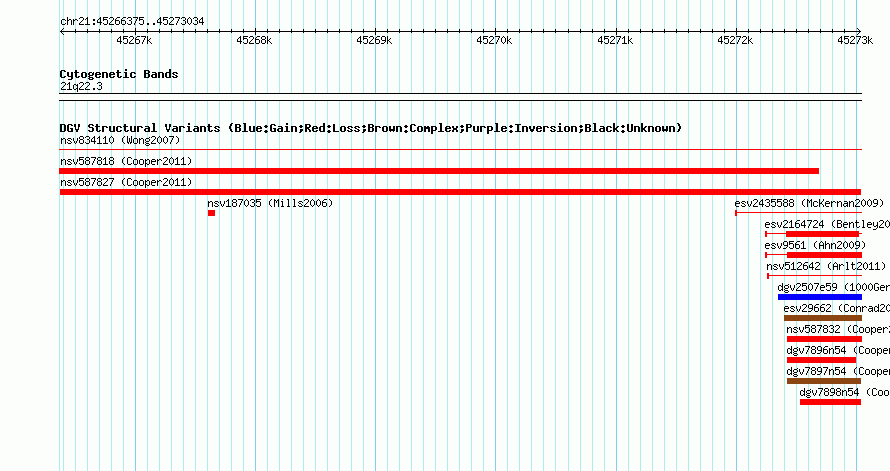Screen dimensions: 890x471
Task: Select the red dgv7896n54 loss bar
Action: (x=821, y=360)
